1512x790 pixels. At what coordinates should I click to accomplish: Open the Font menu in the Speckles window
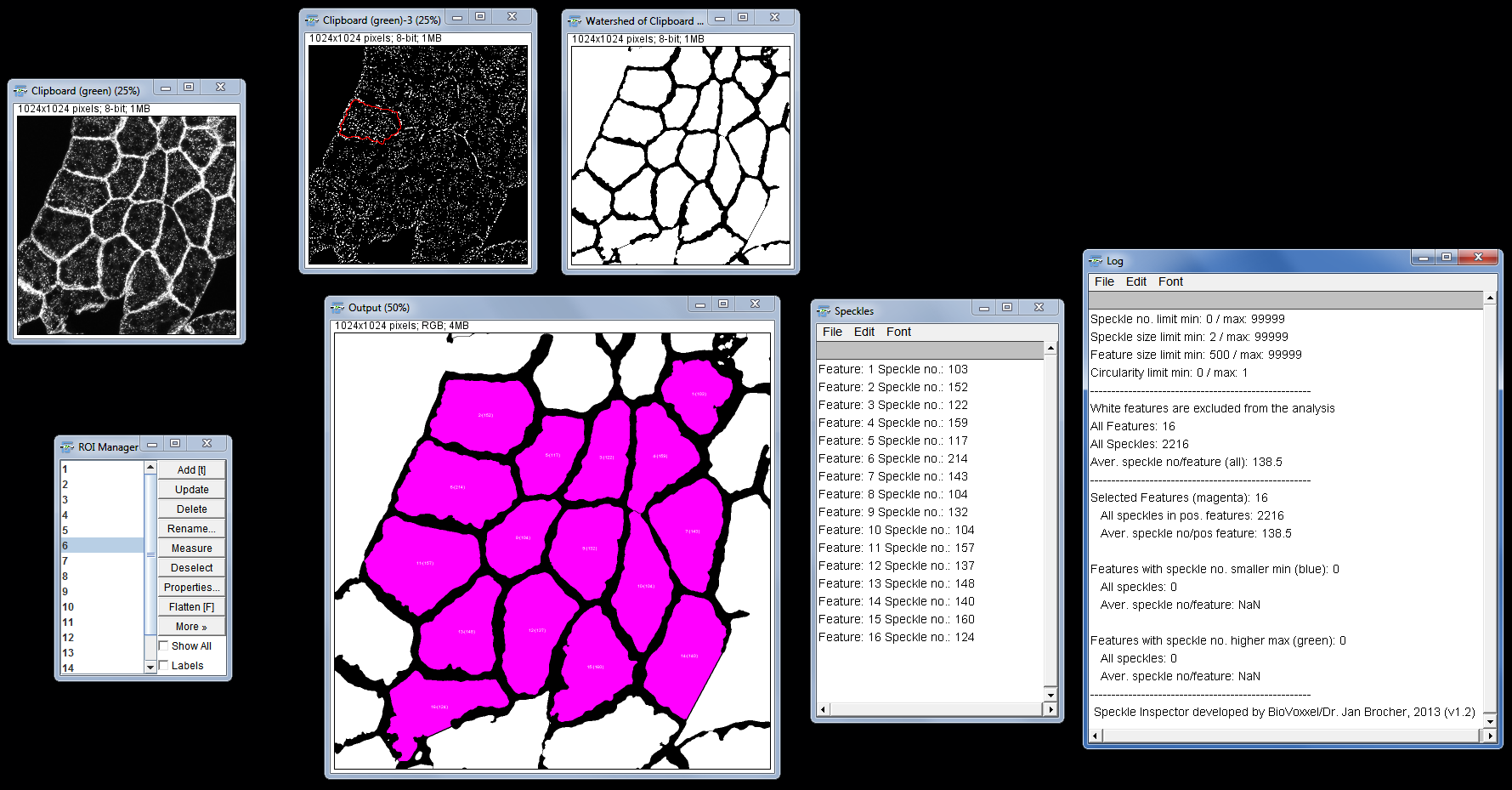pos(898,332)
